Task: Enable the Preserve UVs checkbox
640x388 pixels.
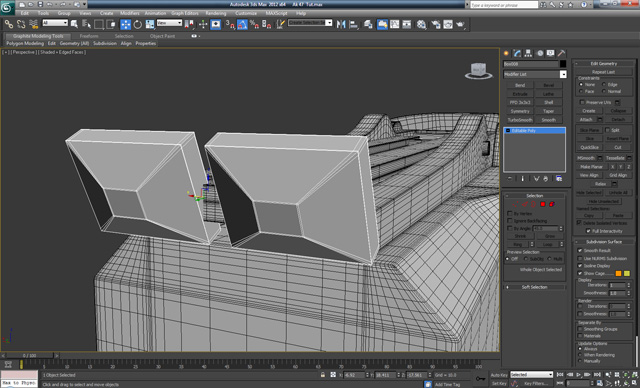Action: pos(582,102)
